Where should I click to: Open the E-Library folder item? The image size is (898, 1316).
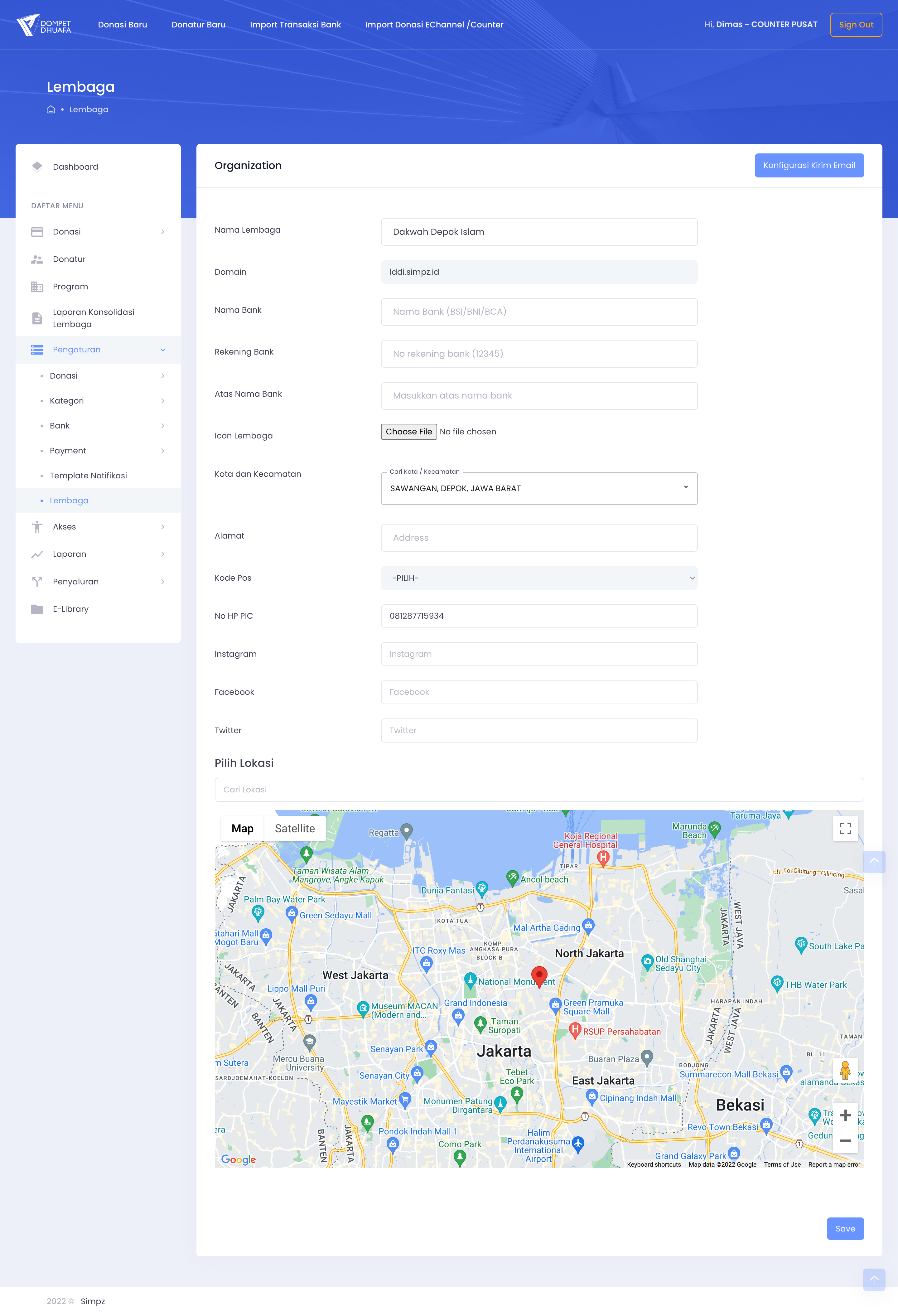(70, 609)
